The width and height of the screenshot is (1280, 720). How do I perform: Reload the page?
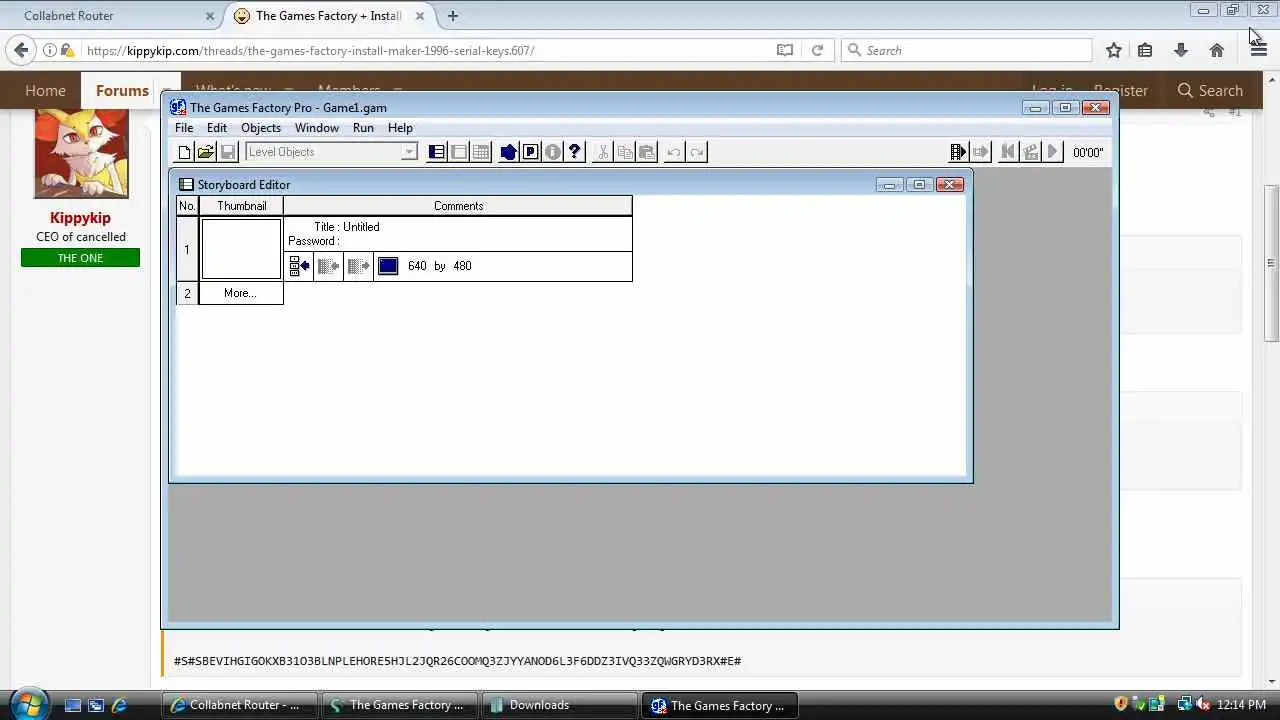pos(817,50)
